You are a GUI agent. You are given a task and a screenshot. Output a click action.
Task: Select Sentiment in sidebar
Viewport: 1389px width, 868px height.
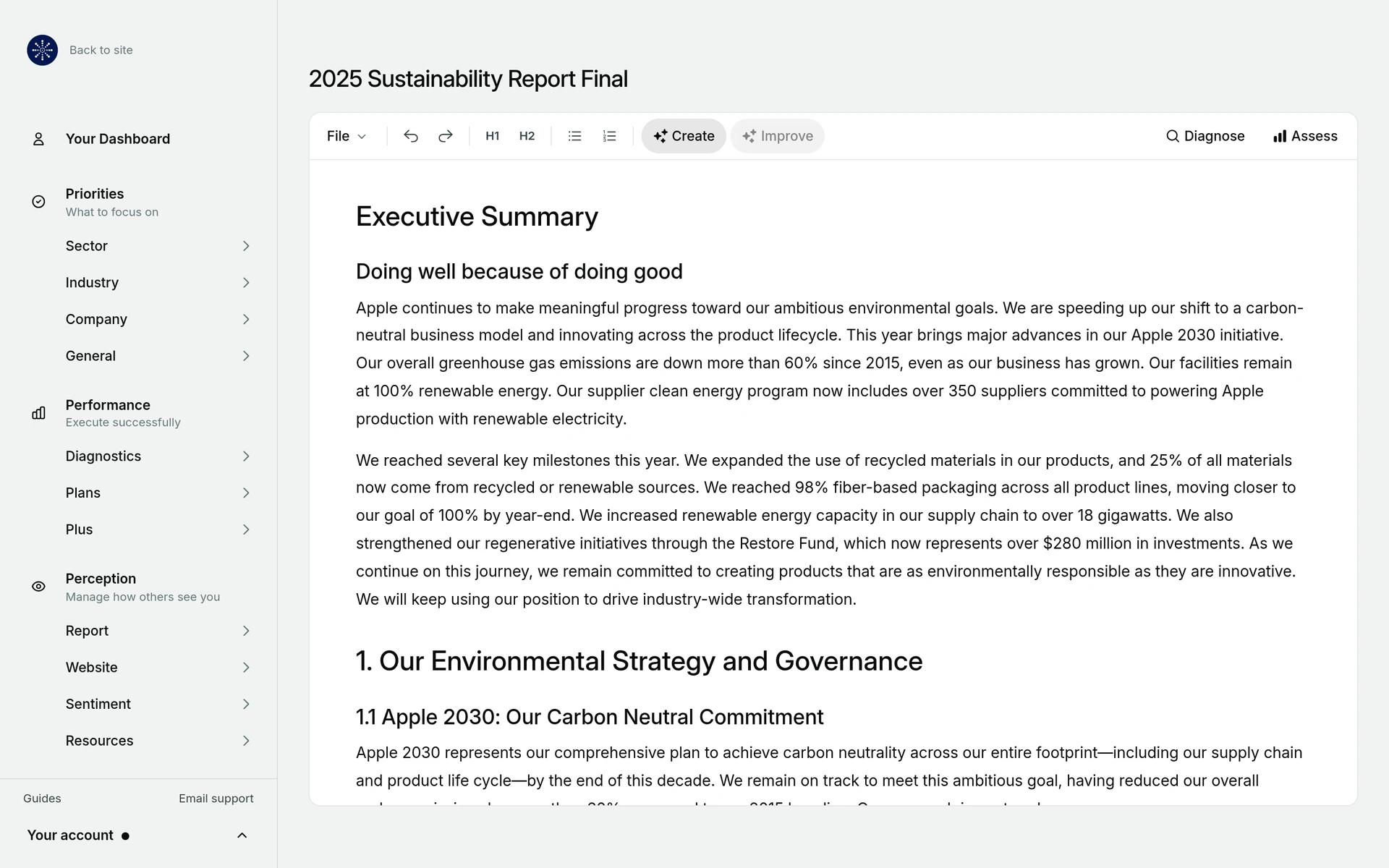point(158,704)
